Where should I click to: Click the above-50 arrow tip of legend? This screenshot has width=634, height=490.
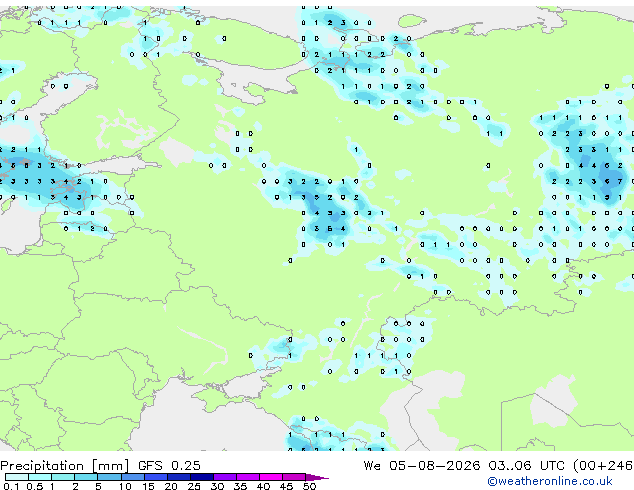[x=317, y=478]
